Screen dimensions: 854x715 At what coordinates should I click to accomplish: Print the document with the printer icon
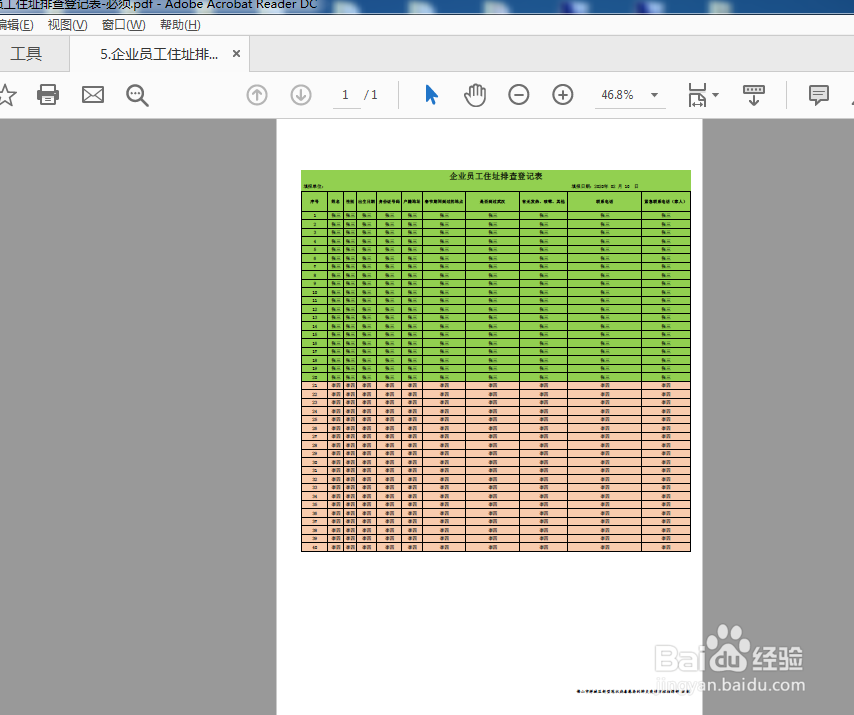pyautogui.click(x=48, y=95)
